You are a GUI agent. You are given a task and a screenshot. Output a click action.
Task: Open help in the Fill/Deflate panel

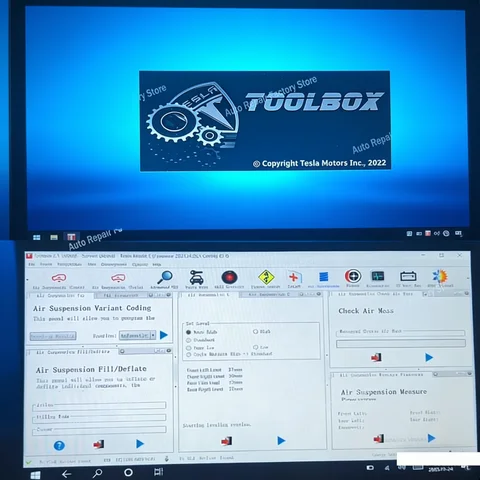point(59,445)
